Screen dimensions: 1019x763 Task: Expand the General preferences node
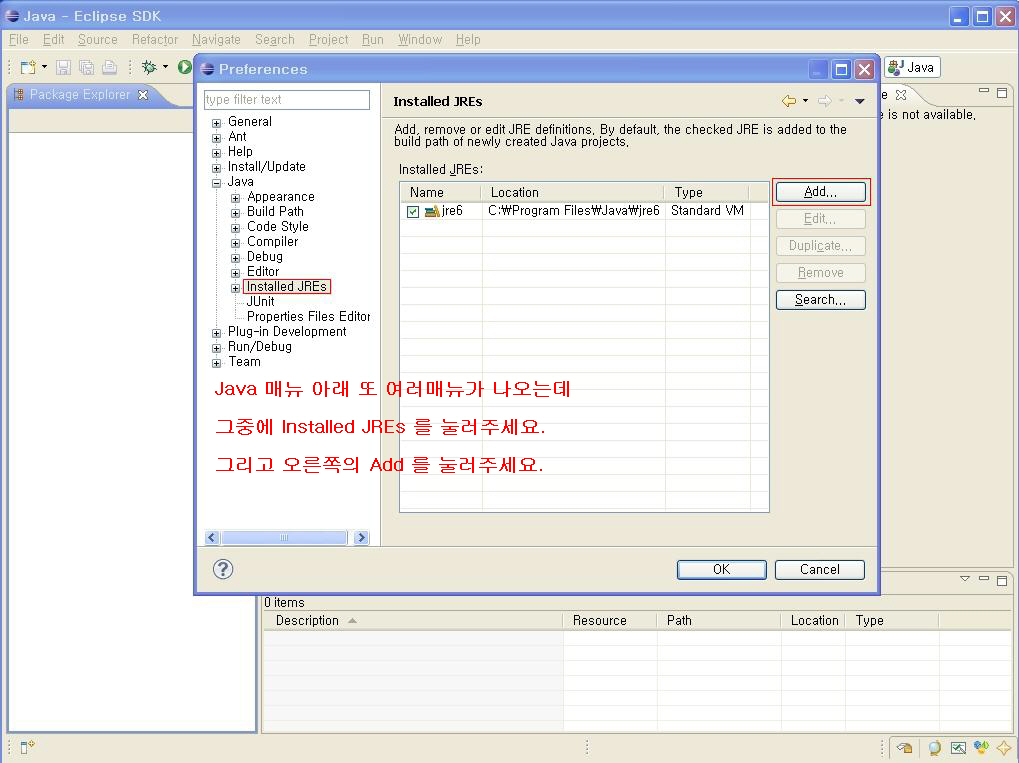[x=216, y=123]
